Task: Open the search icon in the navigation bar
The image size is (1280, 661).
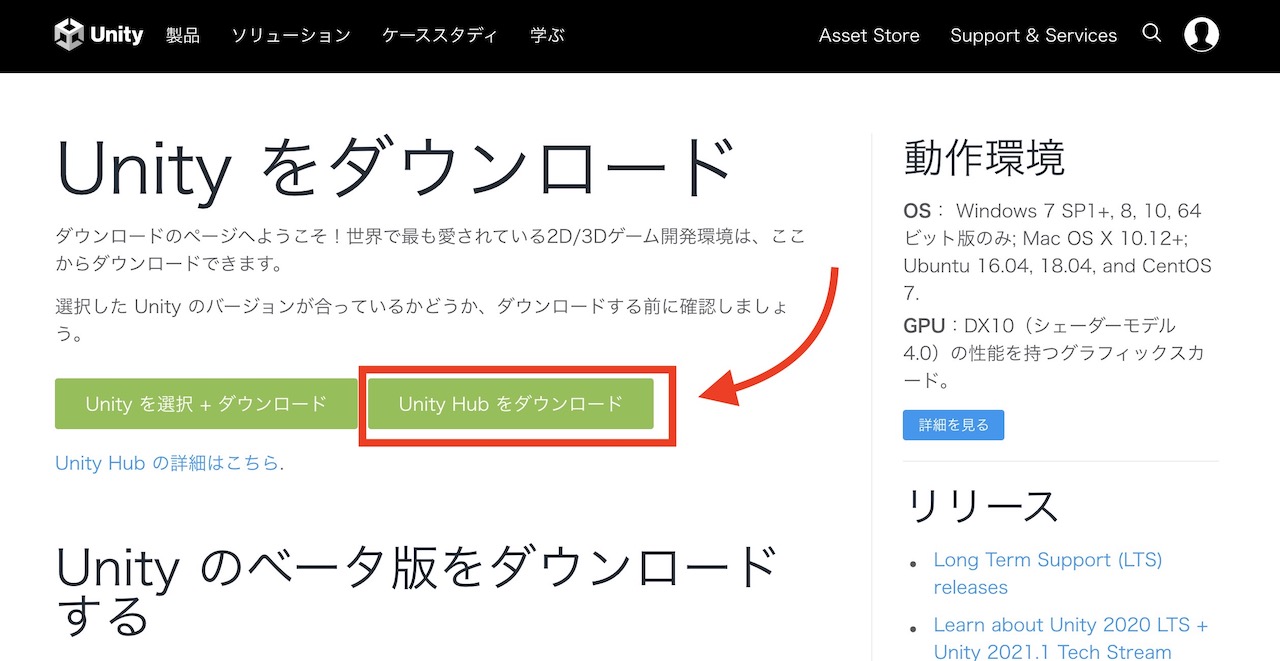Action: [x=1151, y=34]
